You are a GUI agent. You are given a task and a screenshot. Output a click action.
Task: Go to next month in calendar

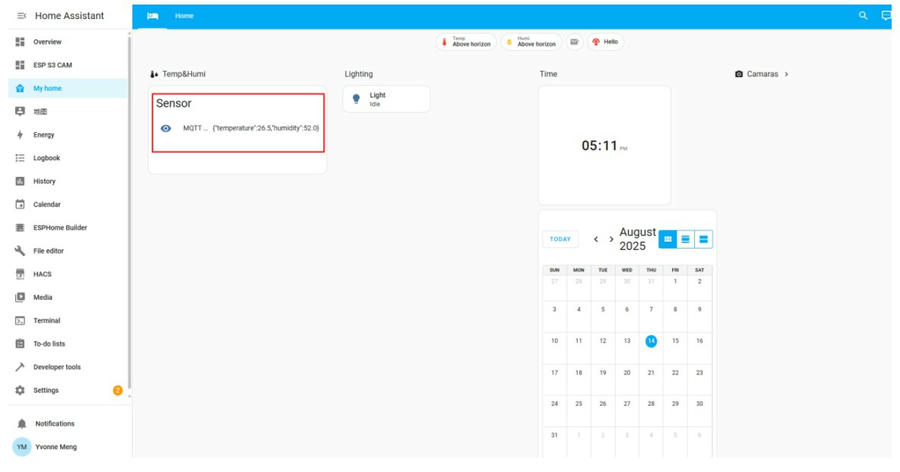pyautogui.click(x=611, y=239)
